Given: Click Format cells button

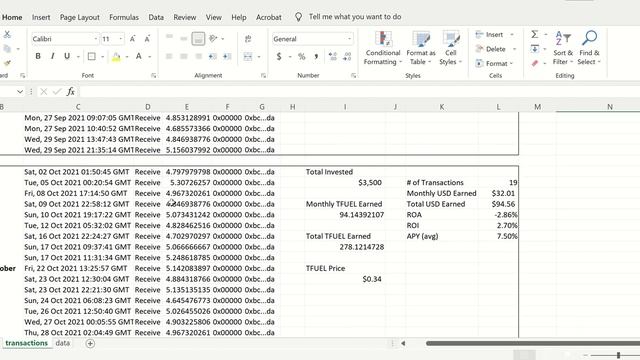Looking at the screenshot, I should [x=494, y=63].
